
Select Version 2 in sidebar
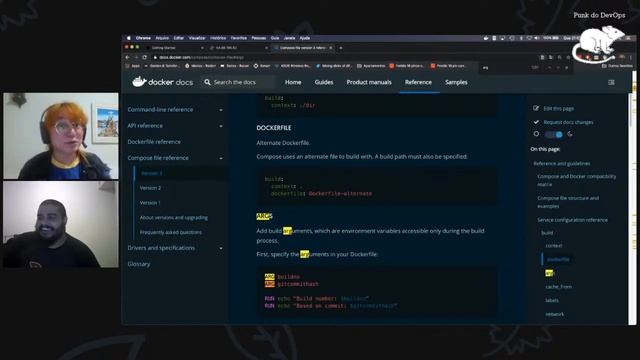[150, 188]
